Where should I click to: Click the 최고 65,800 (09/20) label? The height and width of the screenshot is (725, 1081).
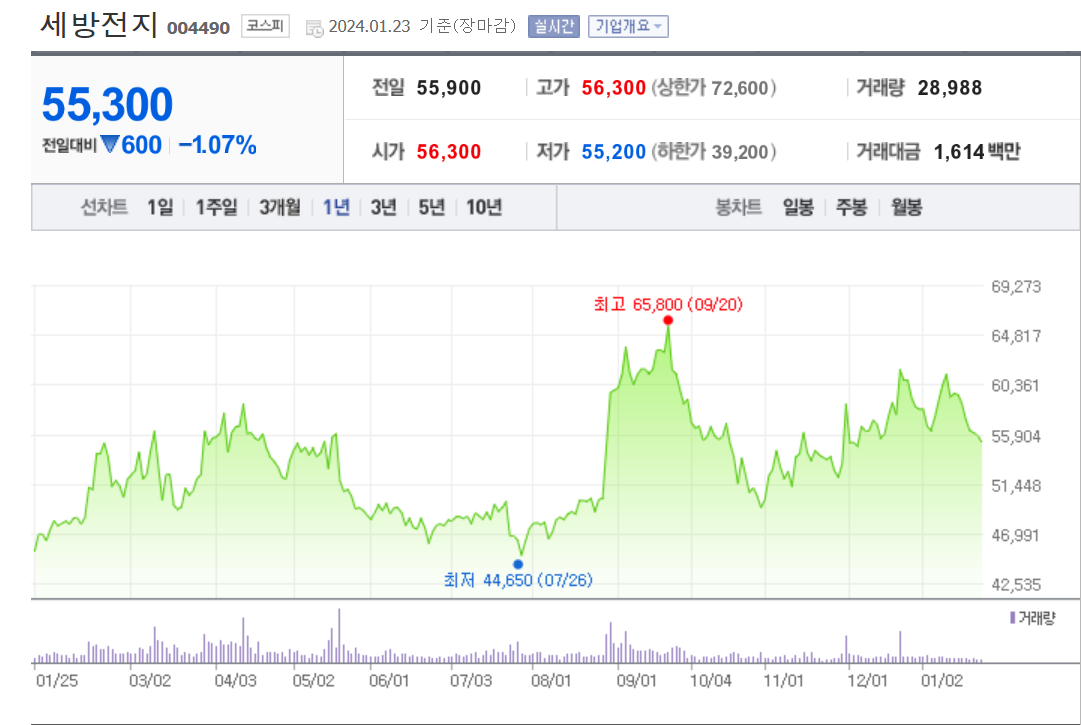coord(668,304)
